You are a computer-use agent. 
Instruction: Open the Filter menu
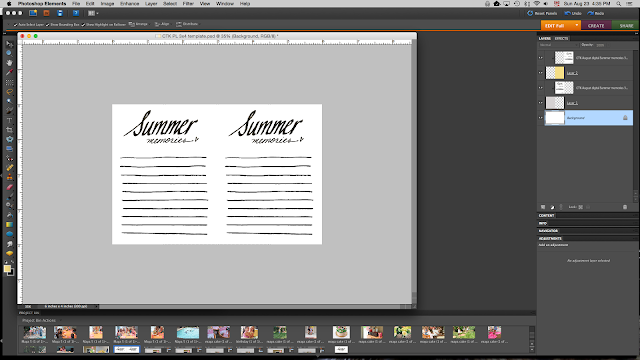click(x=188, y=4)
